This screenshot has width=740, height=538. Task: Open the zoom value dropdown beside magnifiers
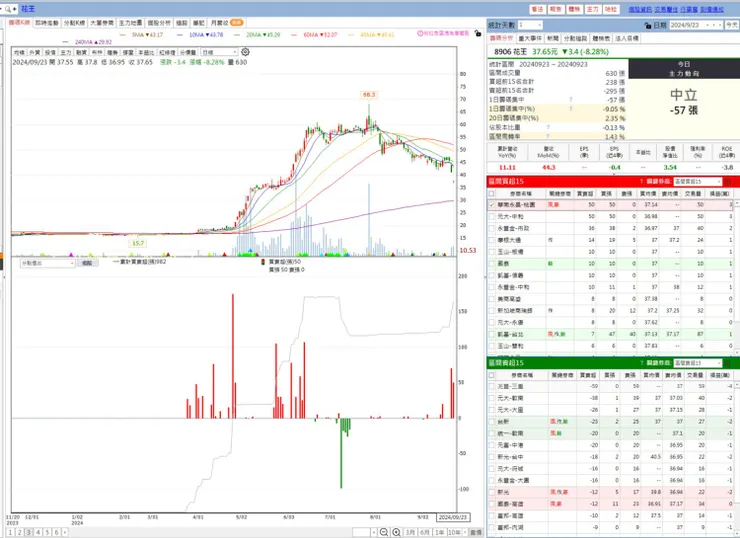click(374, 532)
